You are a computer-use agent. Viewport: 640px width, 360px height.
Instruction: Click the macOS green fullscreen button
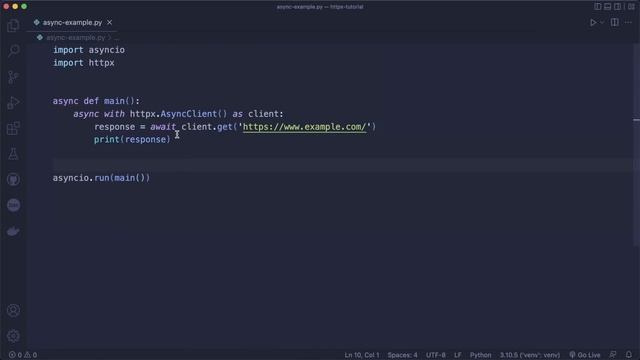[24, 6]
